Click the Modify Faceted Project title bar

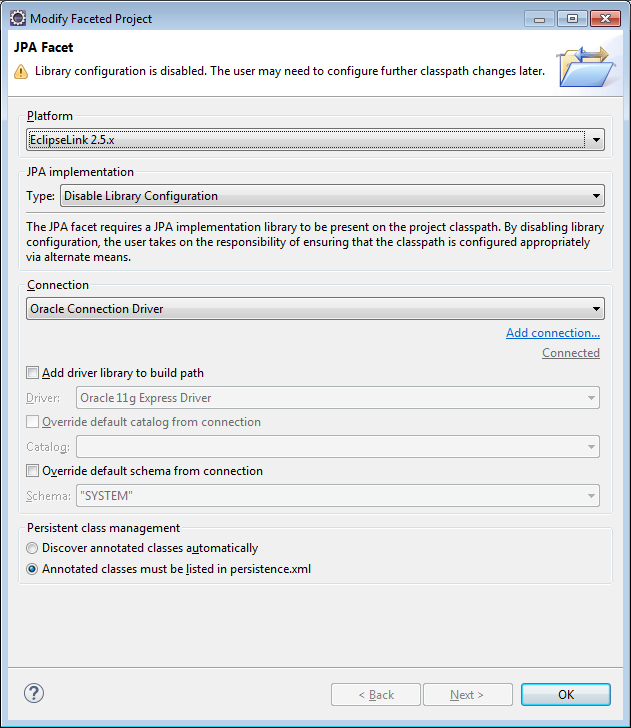pyautogui.click(x=270, y=18)
